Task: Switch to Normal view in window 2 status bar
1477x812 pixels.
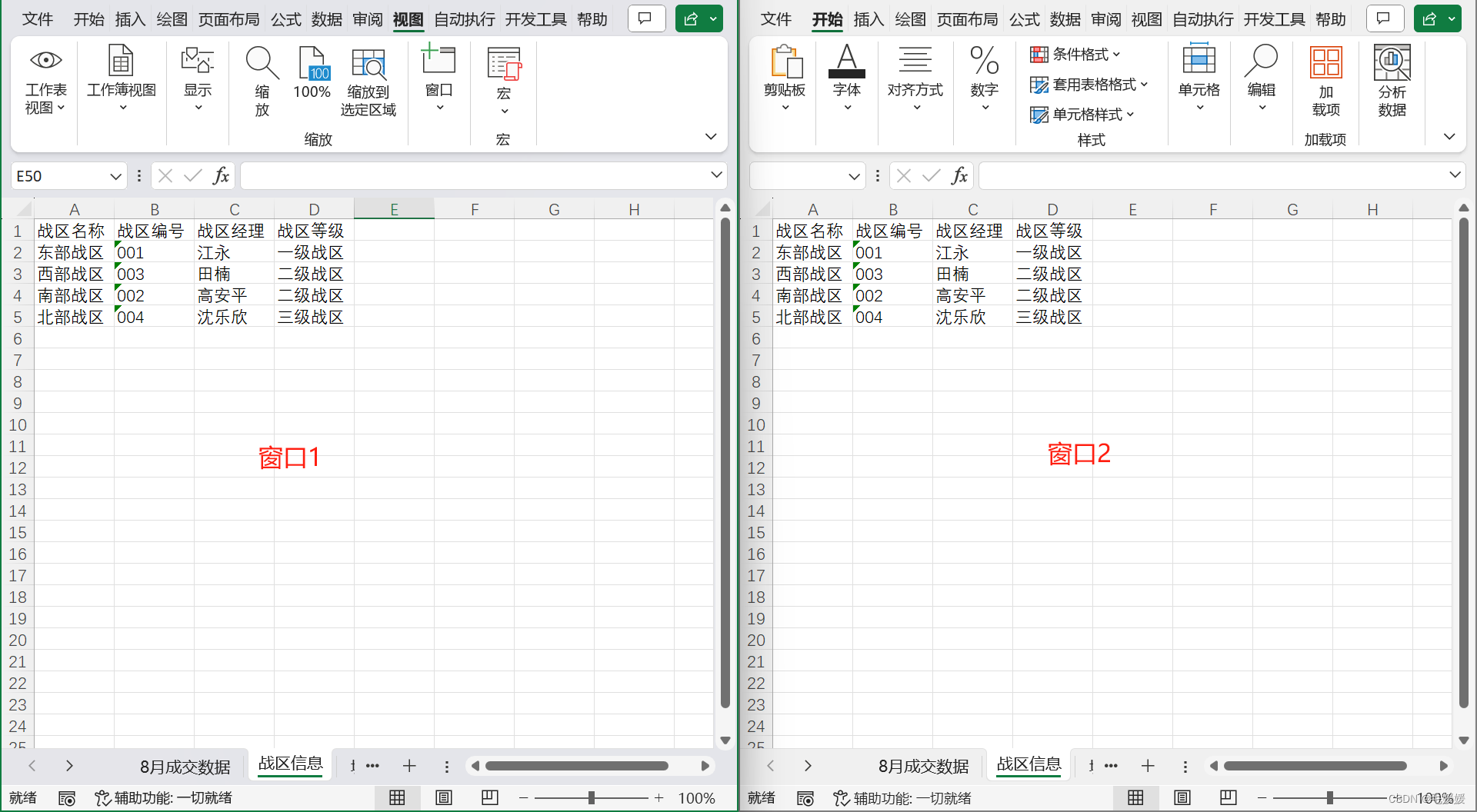Action: click(1135, 798)
